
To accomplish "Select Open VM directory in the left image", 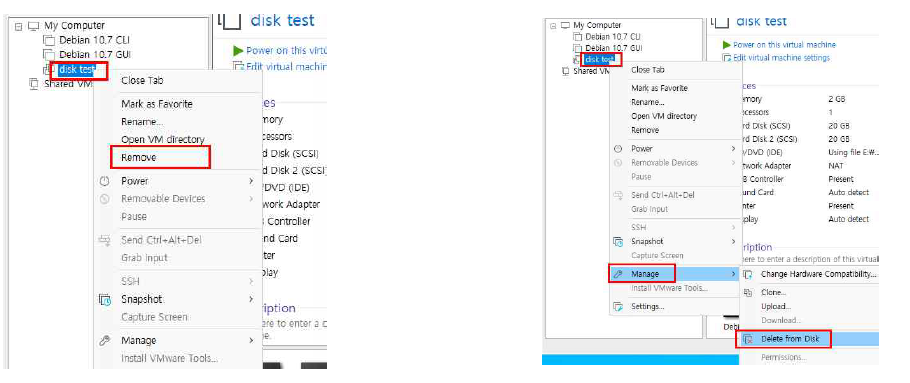I will pos(162,140).
